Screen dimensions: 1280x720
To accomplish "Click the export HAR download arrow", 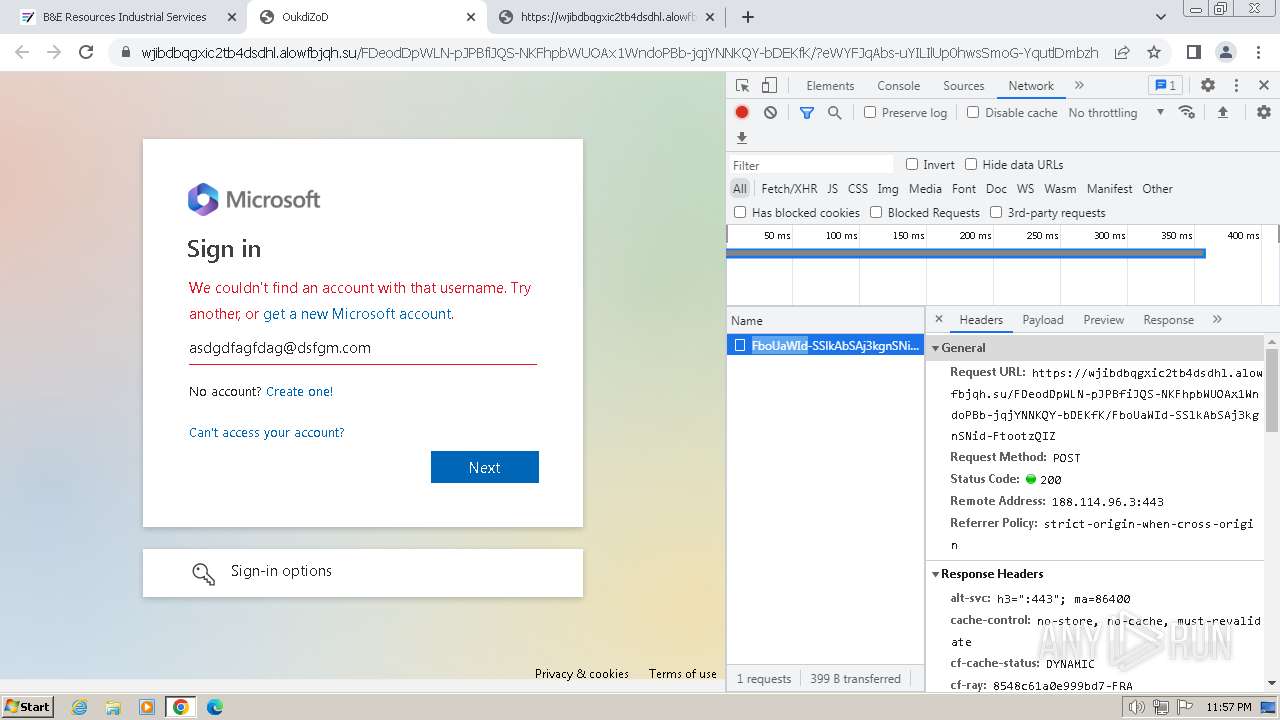I will 742,138.
